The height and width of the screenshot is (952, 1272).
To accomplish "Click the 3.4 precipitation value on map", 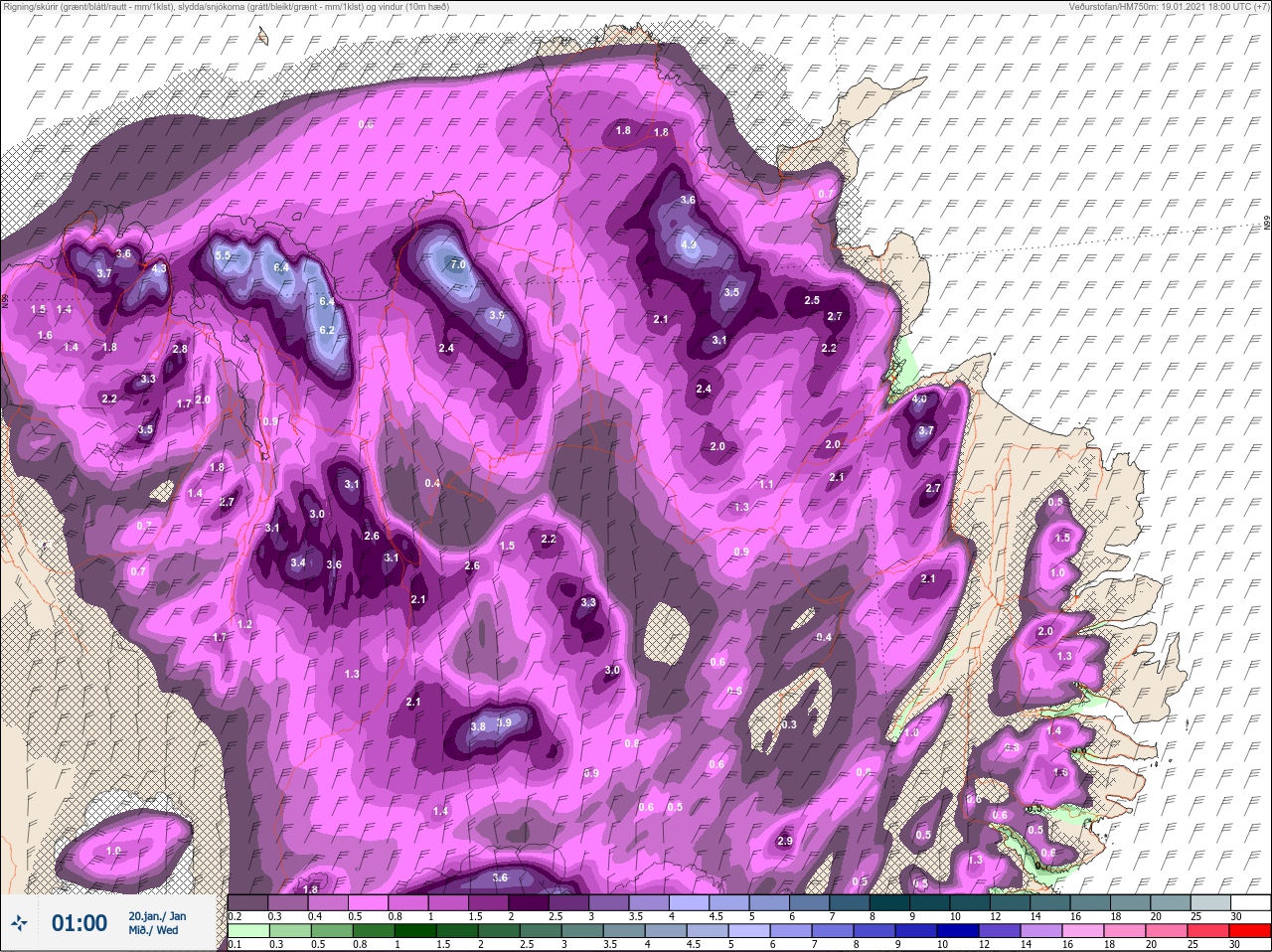I will pyautogui.click(x=297, y=563).
